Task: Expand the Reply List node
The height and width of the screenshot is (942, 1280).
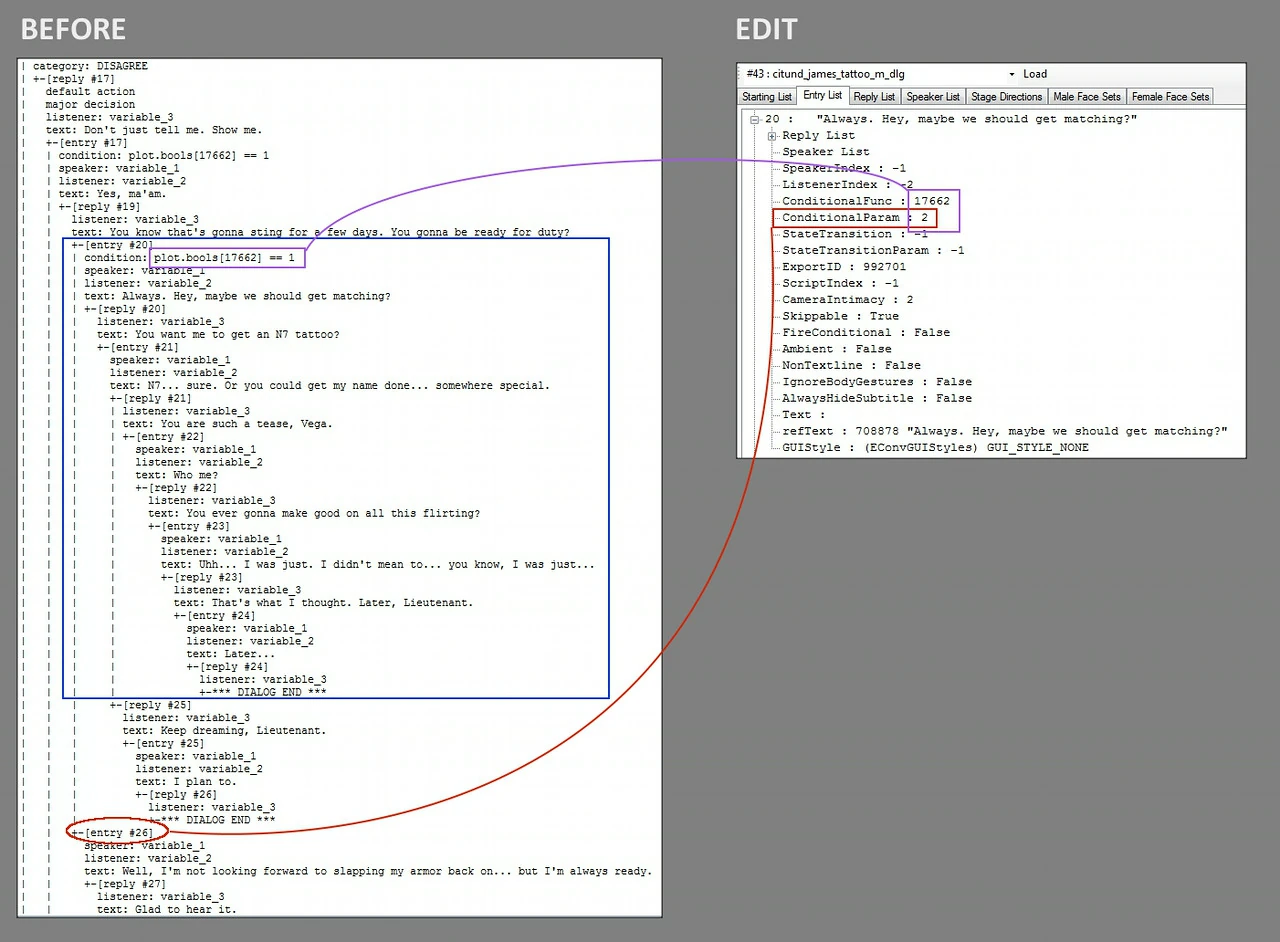Action: (x=772, y=136)
